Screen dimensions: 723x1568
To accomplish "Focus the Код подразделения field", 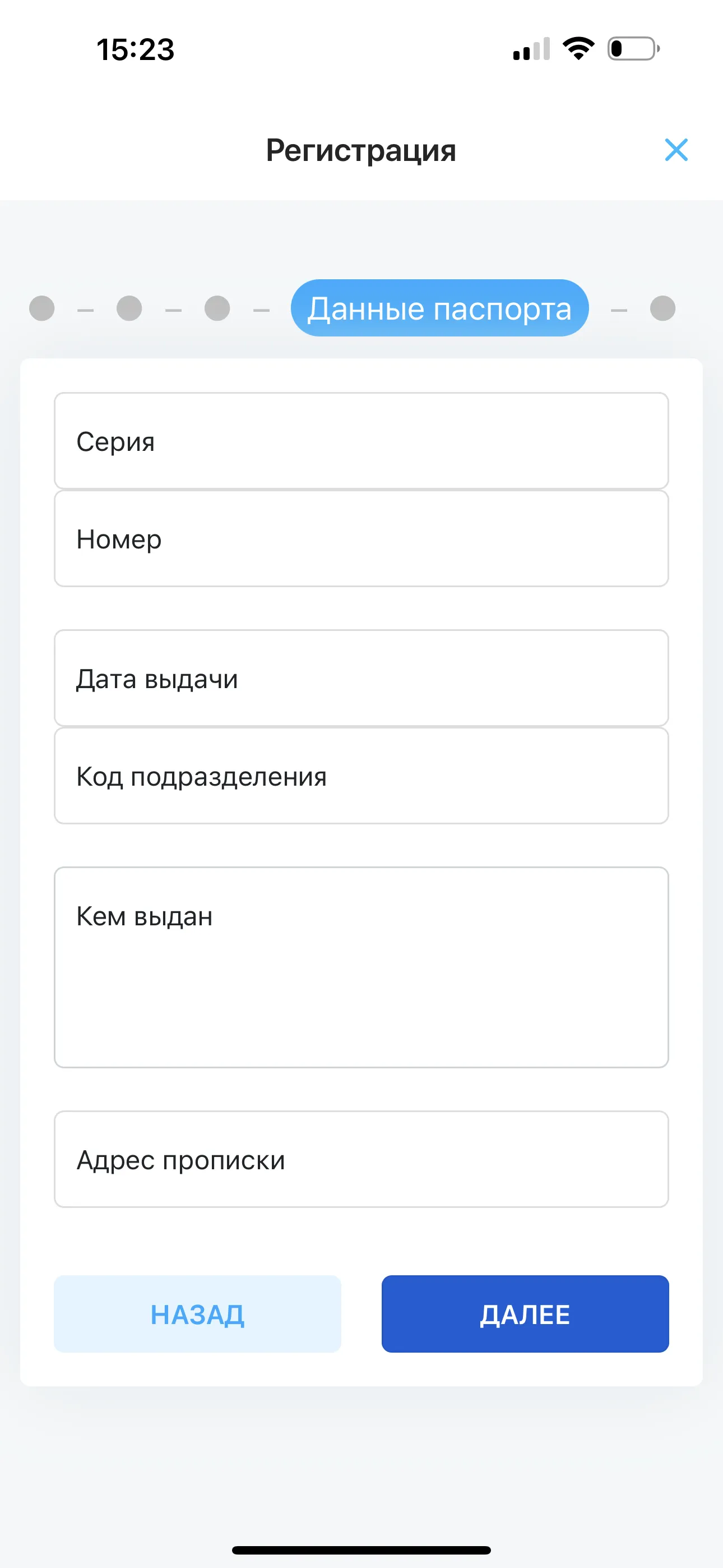I will tap(361, 776).
